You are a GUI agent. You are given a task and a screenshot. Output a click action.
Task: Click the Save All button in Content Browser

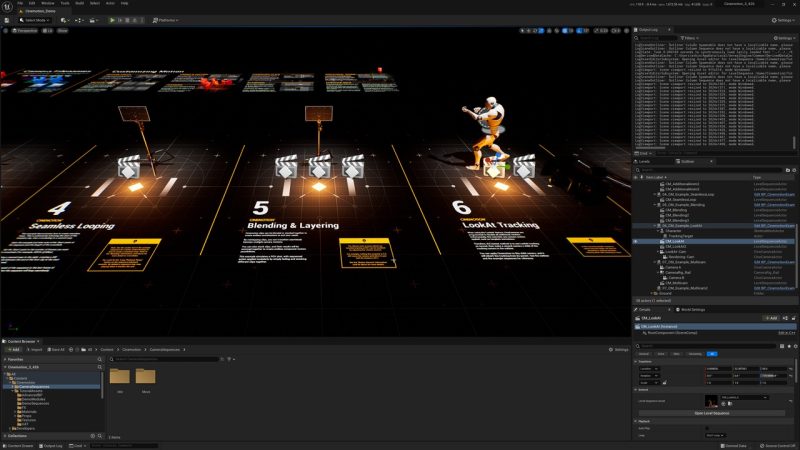pos(56,349)
